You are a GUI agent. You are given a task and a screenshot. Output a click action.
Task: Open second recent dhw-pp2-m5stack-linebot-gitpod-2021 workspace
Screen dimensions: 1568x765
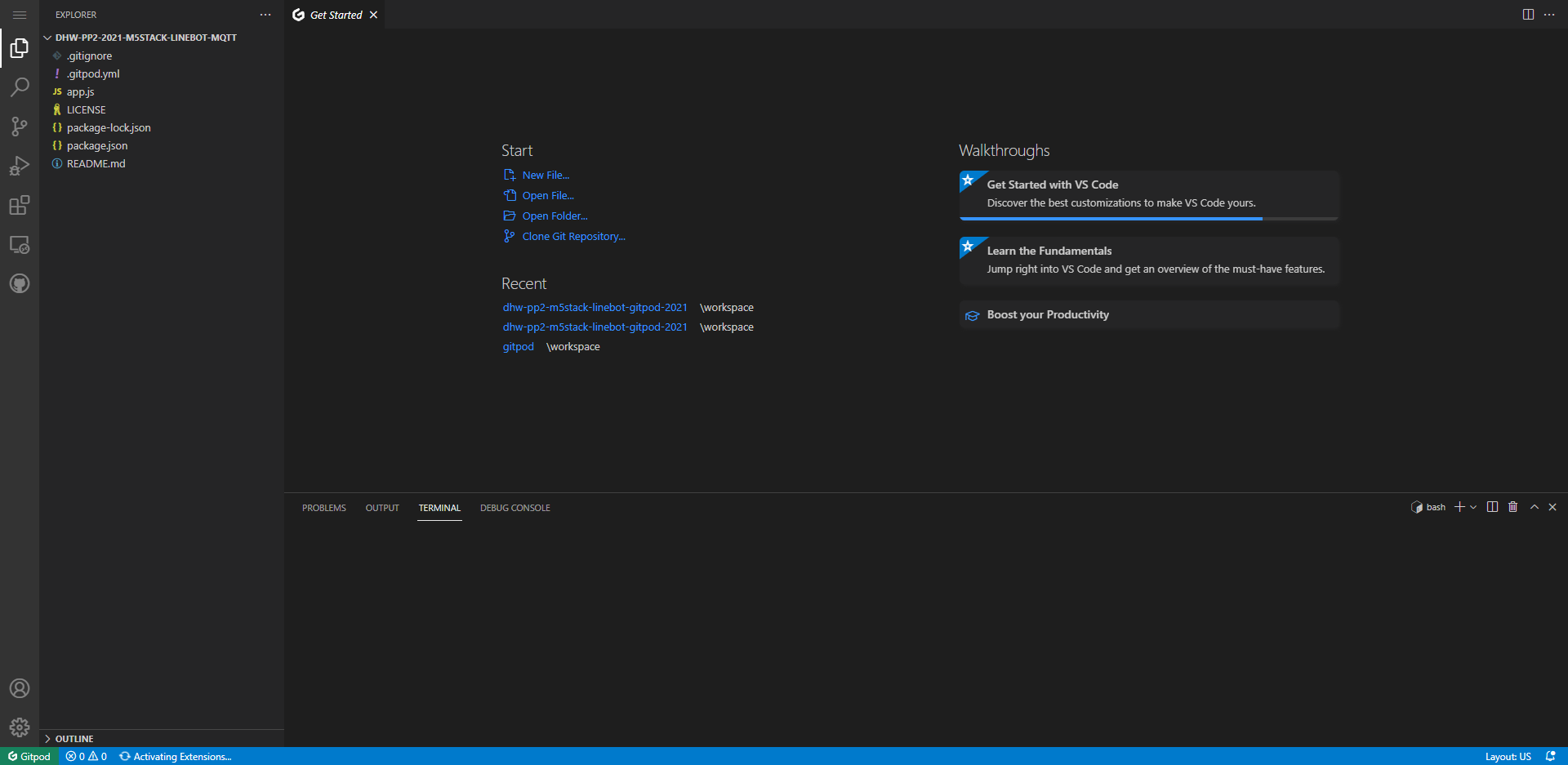(595, 327)
